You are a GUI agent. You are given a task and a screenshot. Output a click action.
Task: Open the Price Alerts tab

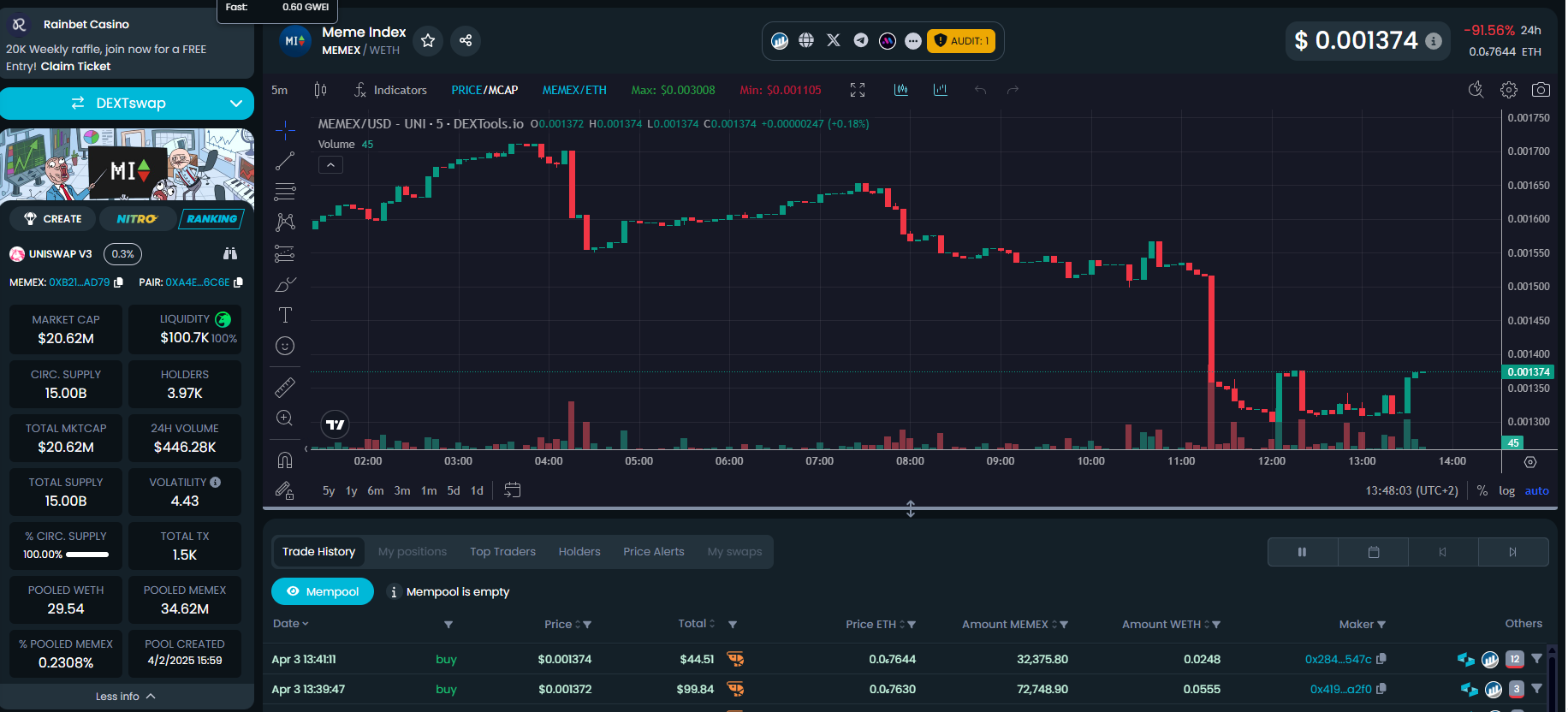654,552
